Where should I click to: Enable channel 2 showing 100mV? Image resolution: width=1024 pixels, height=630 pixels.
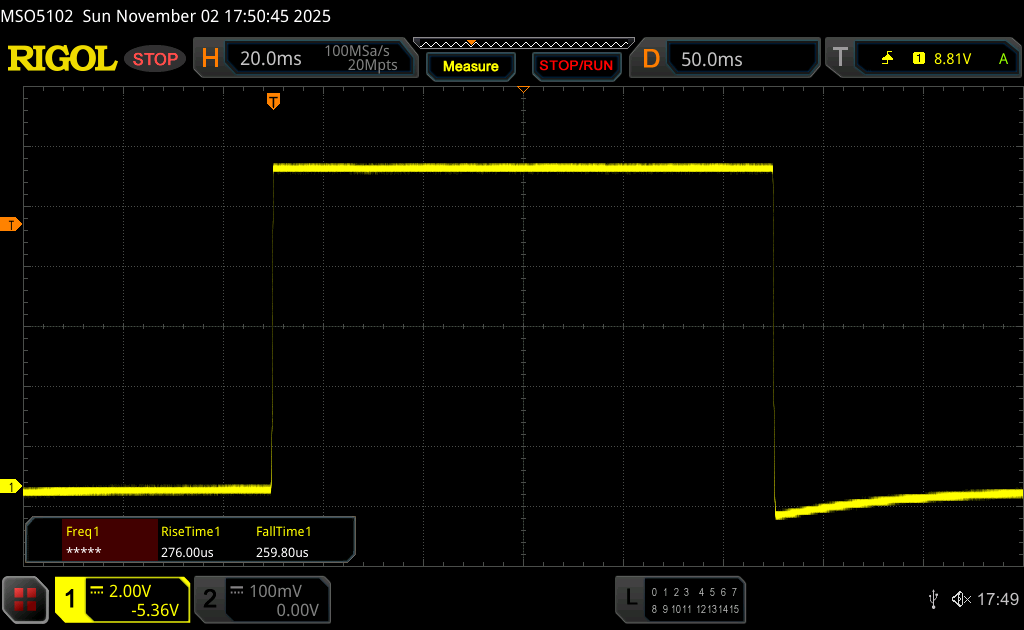point(260,599)
